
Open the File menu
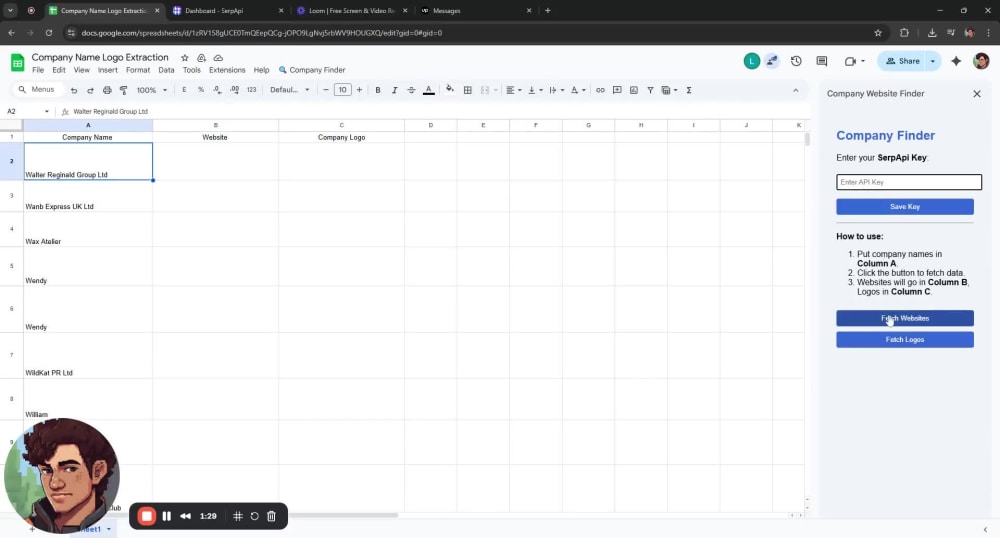pyautogui.click(x=38, y=70)
